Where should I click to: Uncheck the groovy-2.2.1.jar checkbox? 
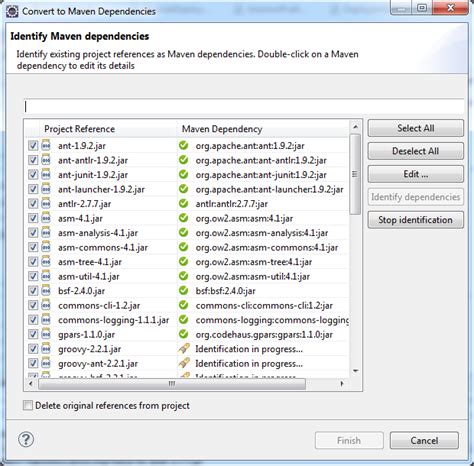pyautogui.click(x=33, y=349)
